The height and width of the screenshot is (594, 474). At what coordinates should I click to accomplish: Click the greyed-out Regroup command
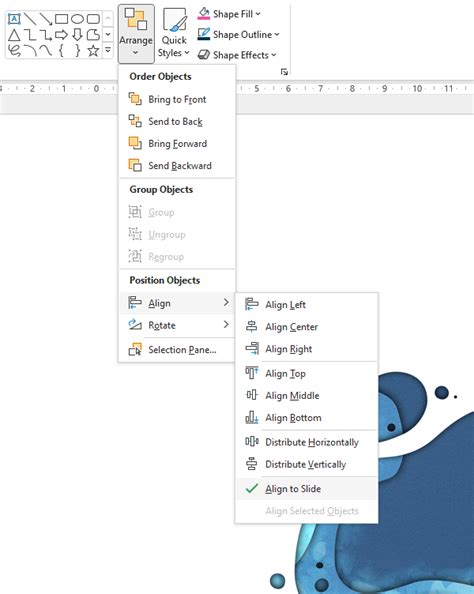click(x=177, y=257)
